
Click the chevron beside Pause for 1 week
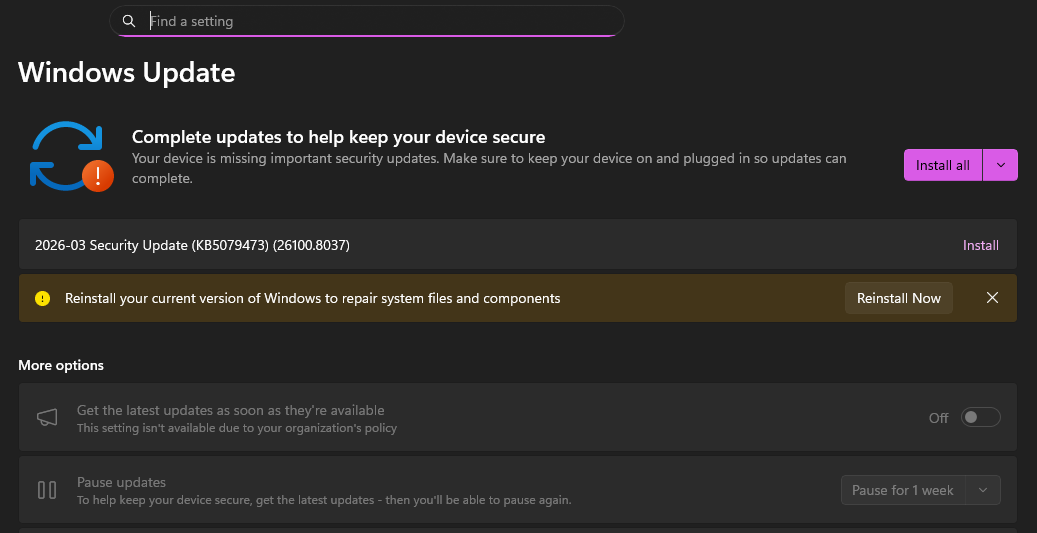tap(983, 490)
